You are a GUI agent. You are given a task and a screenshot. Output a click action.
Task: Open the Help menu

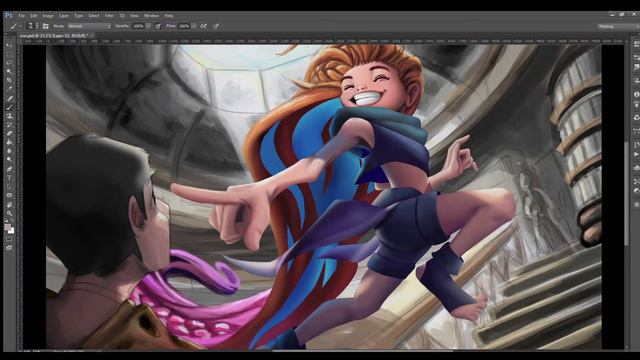point(169,16)
